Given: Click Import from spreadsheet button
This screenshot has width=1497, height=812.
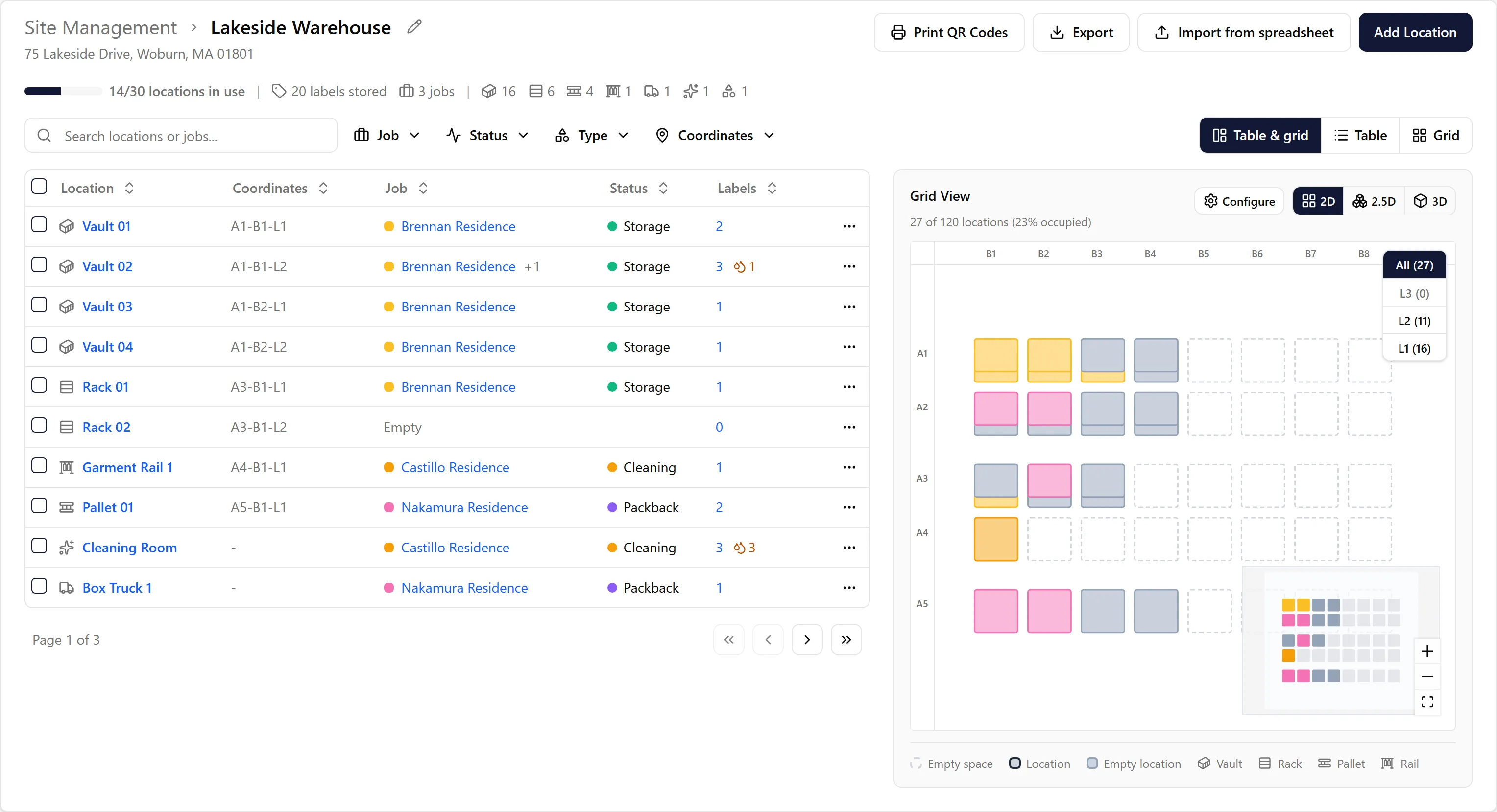Looking at the screenshot, I should [1244, 32].
